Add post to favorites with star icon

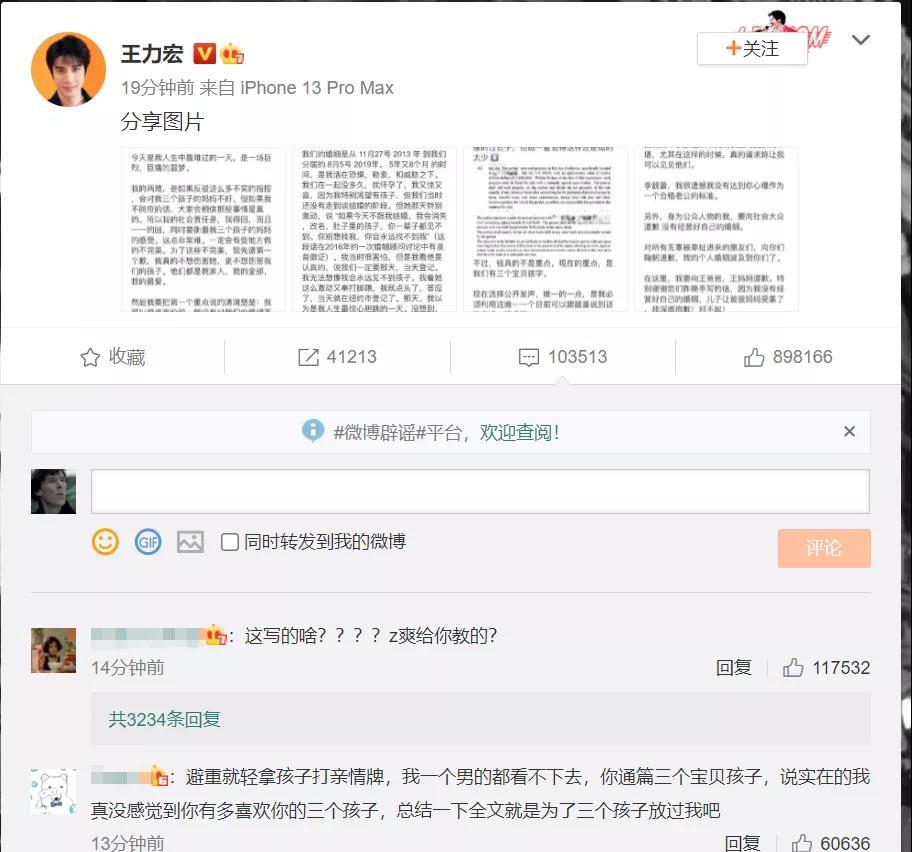pos(112,357)
